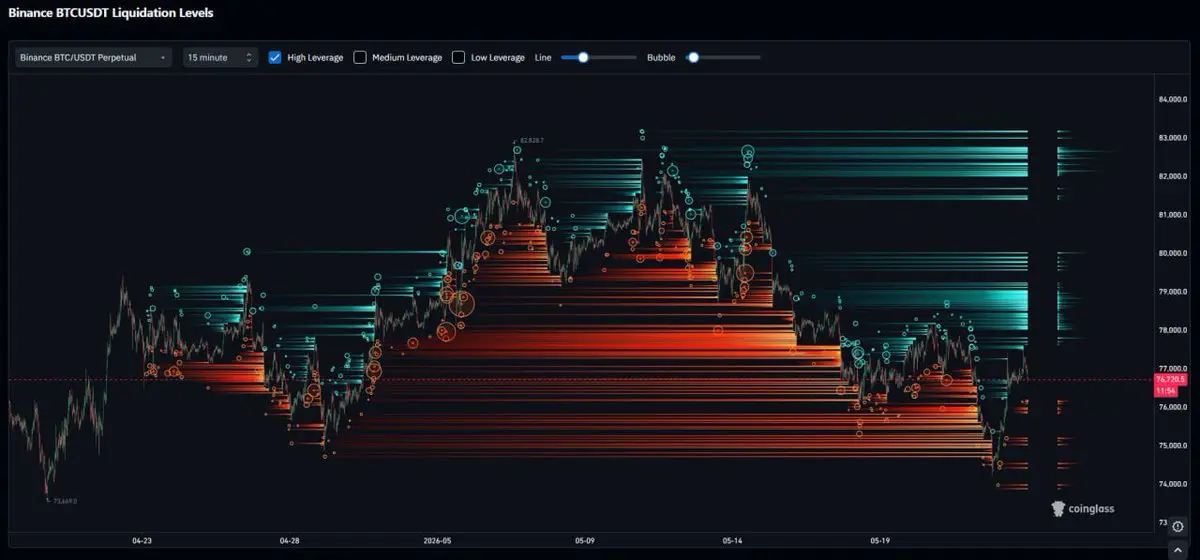
Task: Adjust the Bubble slider handle
Action: (692, 57)
